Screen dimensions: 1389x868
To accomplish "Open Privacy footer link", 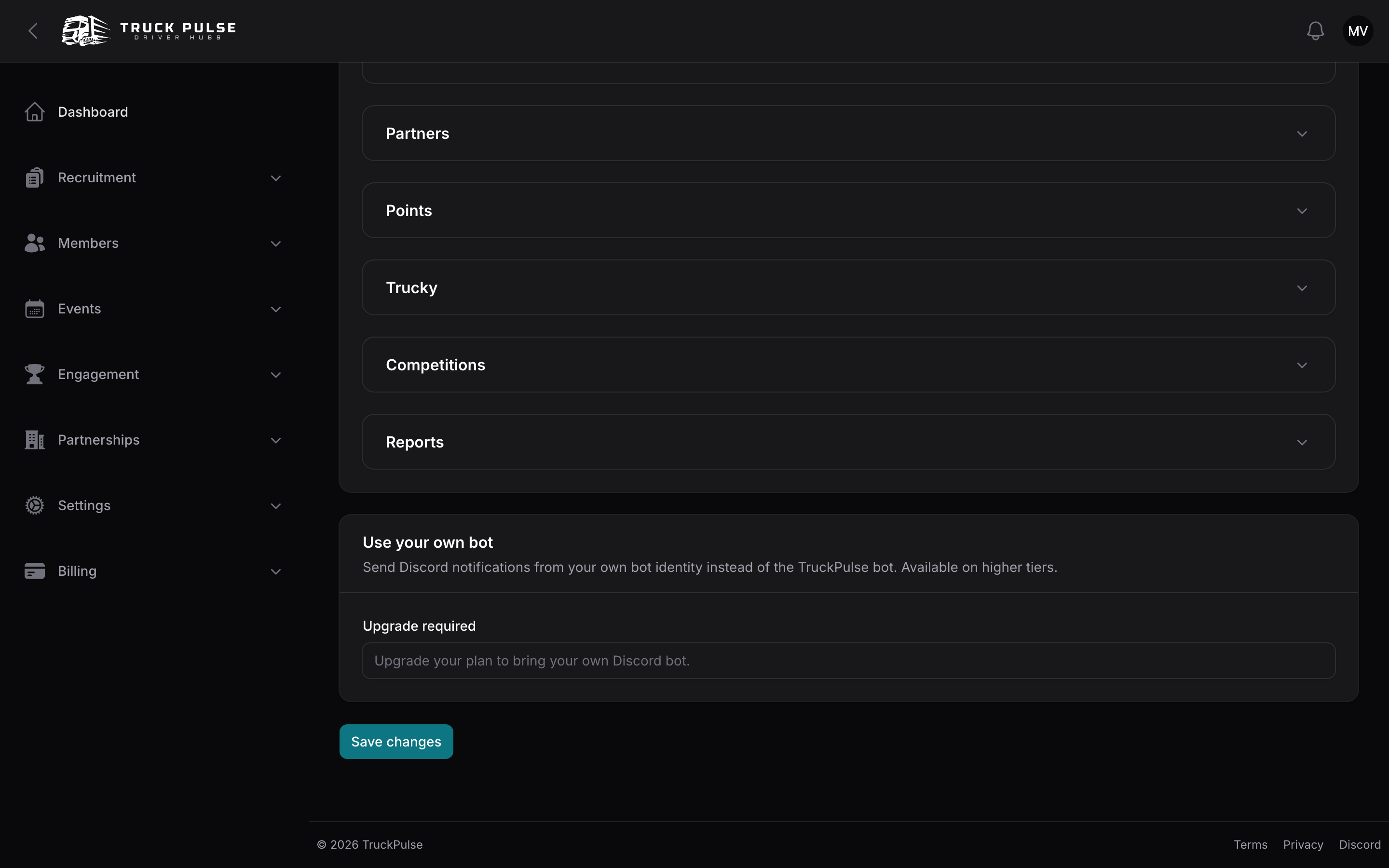I will pyautogui.click(x=1303, y=844).
